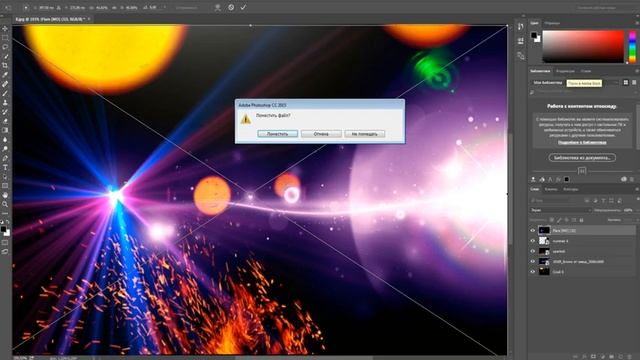This screenshot has height=360, width=640.
Task: Select the Quick Selection tool
Action: 5,56
